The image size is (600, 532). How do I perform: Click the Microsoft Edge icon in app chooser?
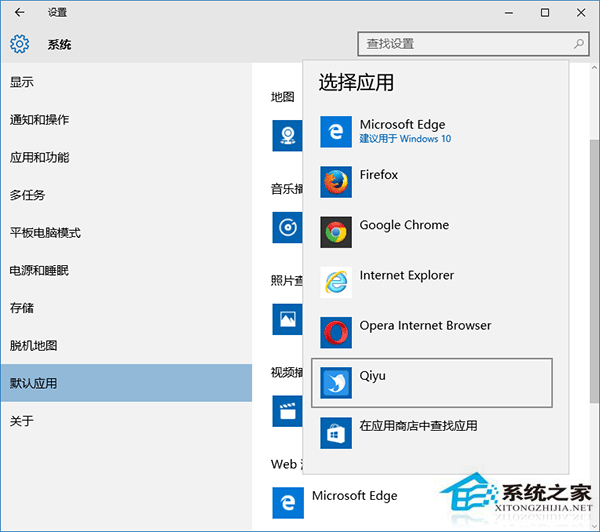336,132
